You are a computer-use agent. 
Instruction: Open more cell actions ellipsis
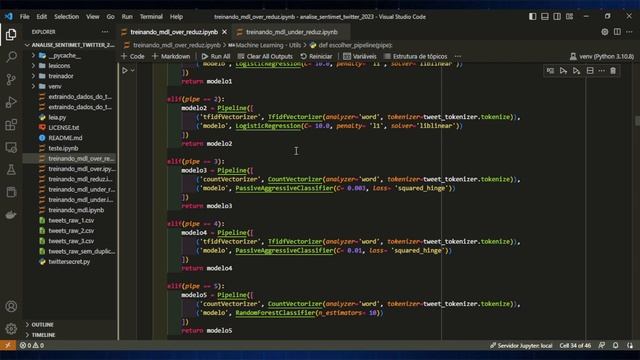[x=602, y=71]
